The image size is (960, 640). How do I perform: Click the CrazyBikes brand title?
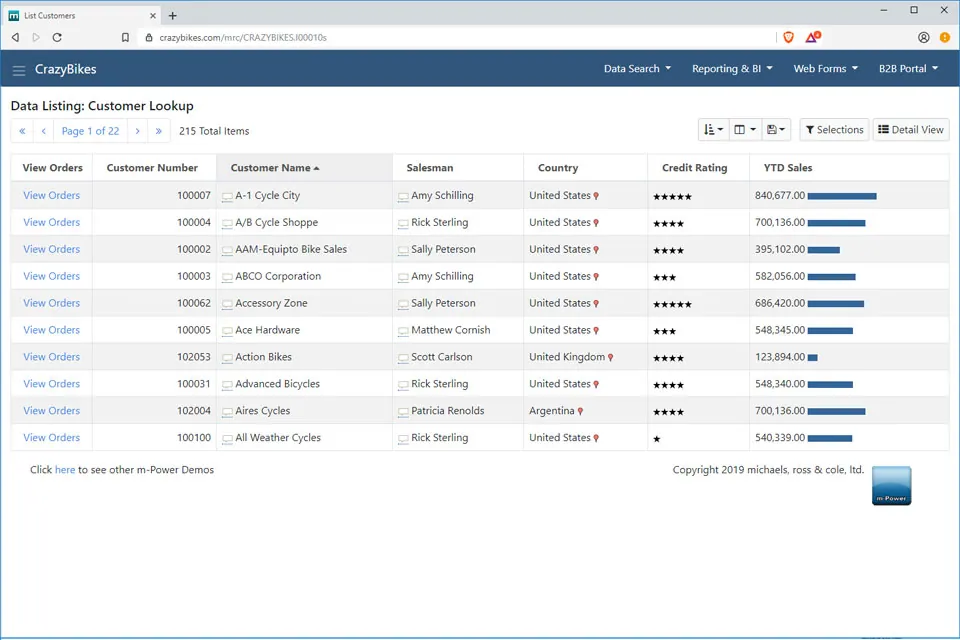(x=66, y=69)
